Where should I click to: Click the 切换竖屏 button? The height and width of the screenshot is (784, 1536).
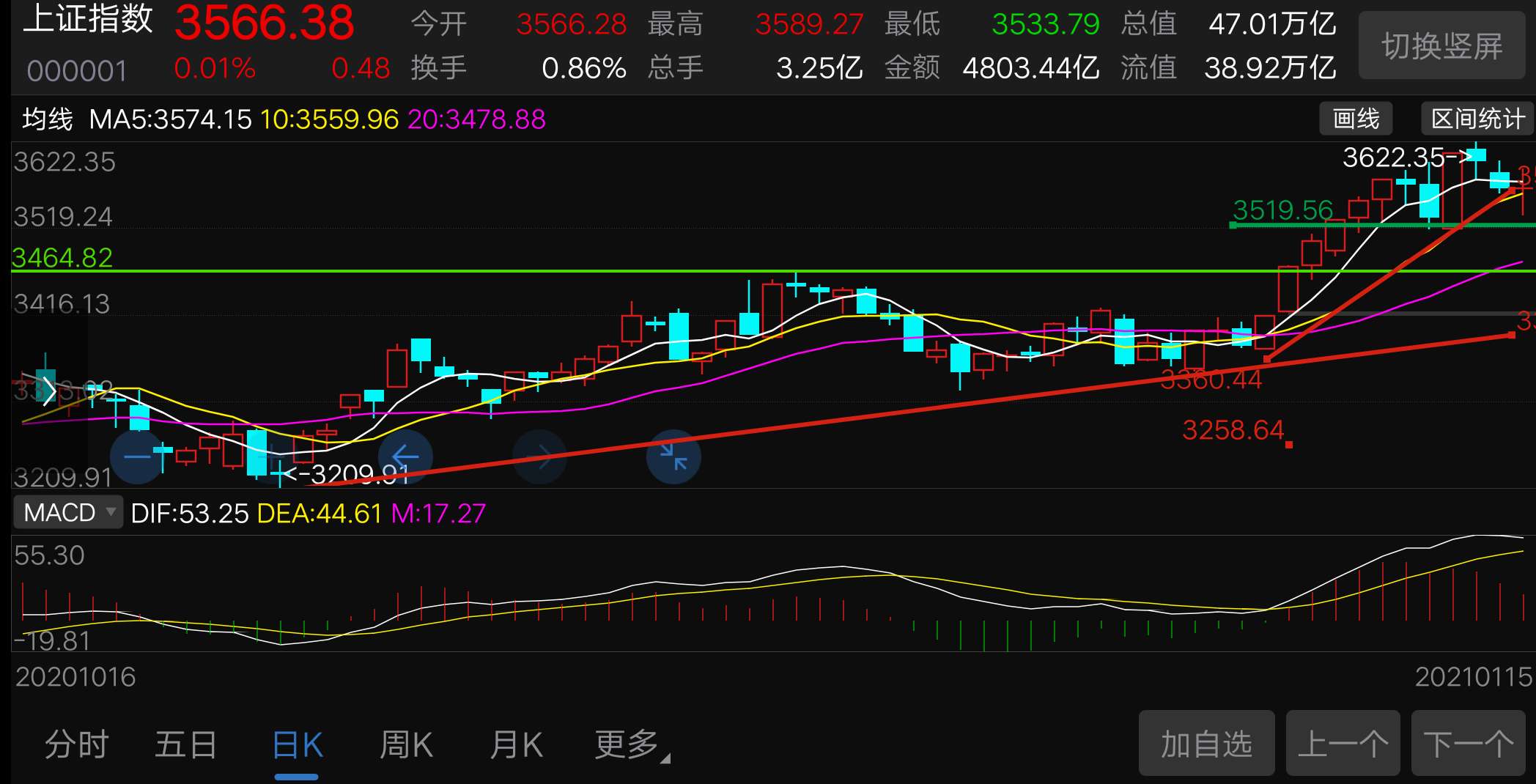(x=1441, y=45)
